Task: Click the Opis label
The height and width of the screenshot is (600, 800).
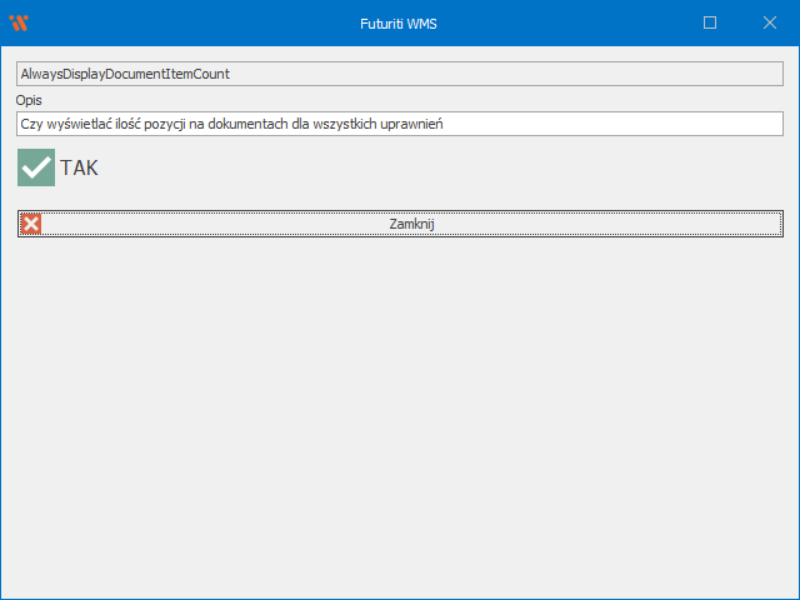Action: (x=29, y=100)
